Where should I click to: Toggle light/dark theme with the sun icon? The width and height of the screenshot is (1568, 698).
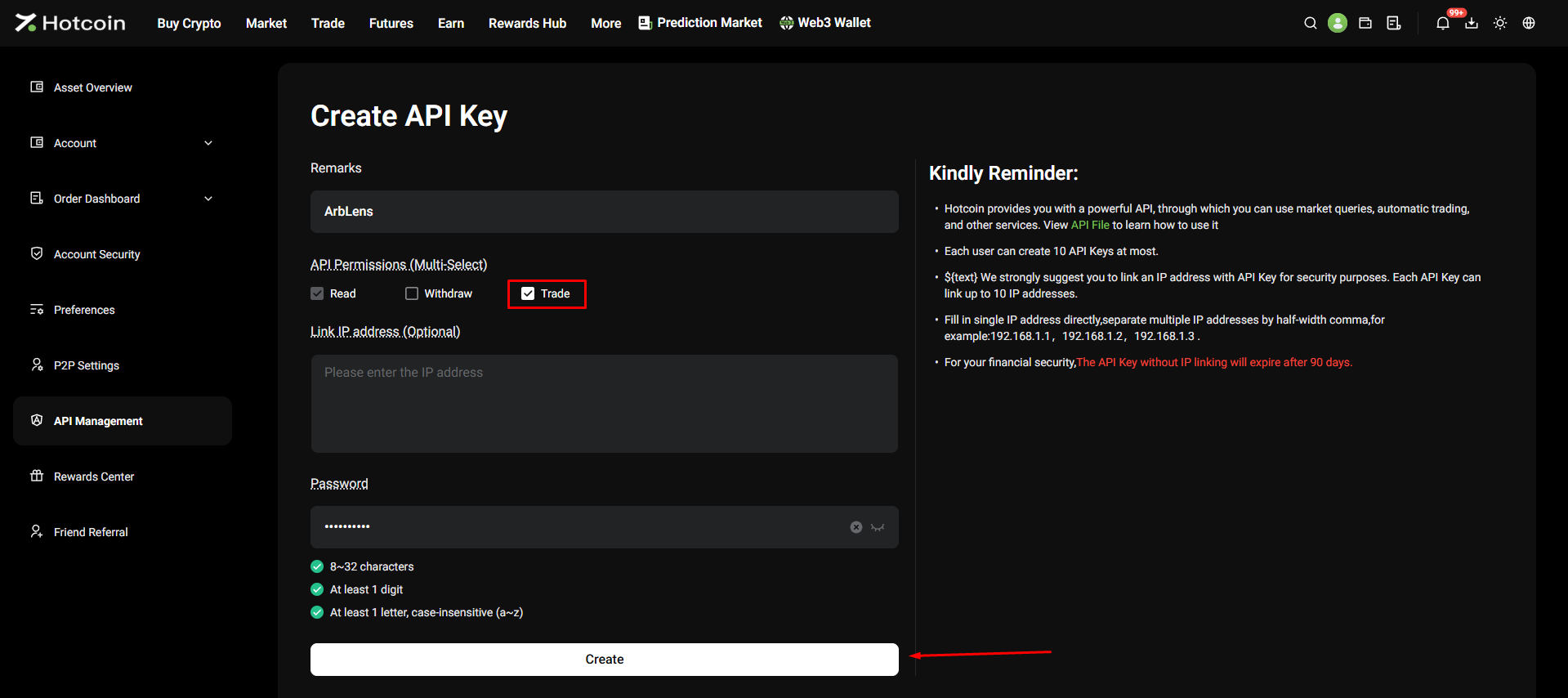1500,23
